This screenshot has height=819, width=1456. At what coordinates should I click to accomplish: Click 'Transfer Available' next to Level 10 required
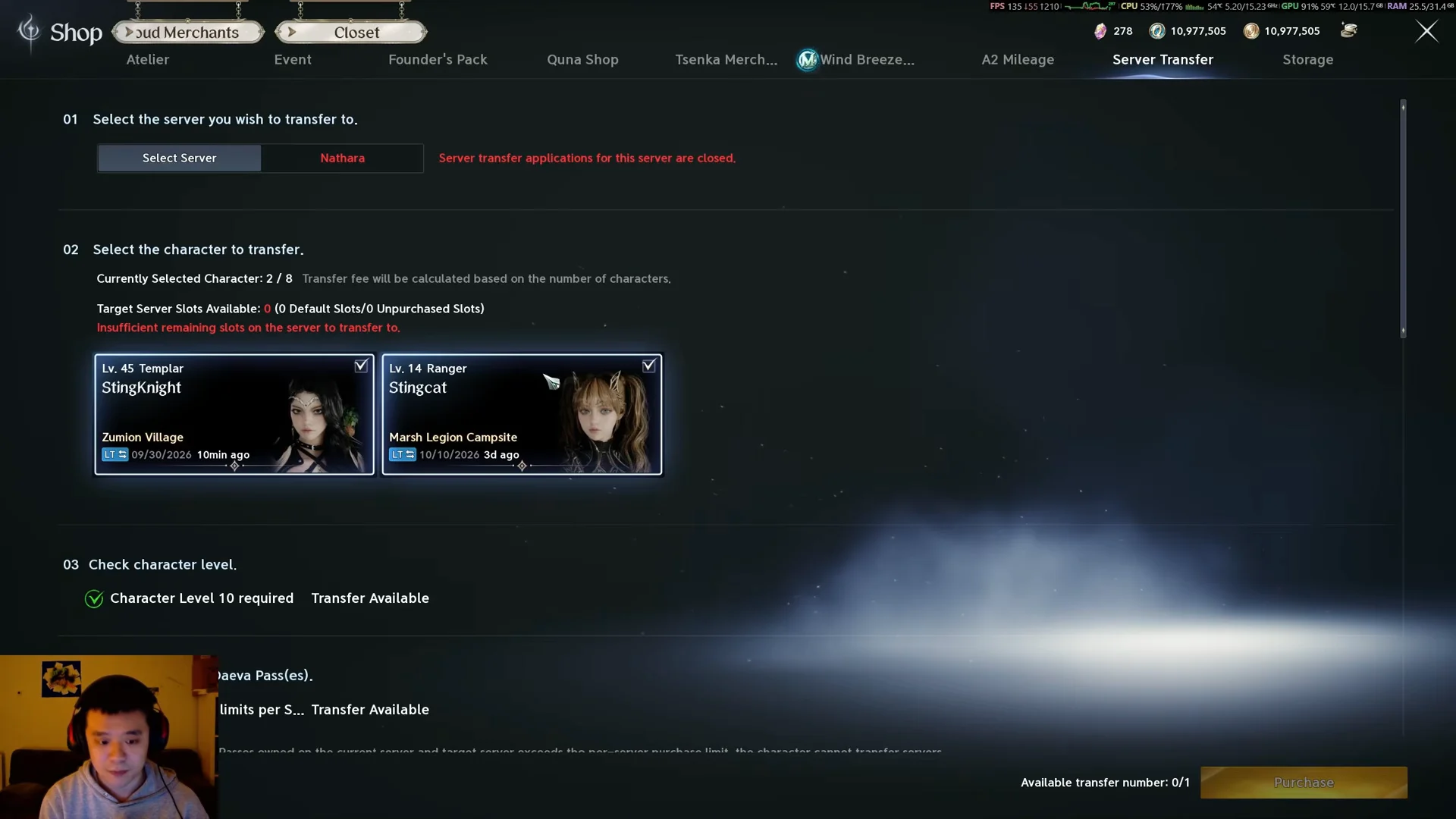point(370,598)
